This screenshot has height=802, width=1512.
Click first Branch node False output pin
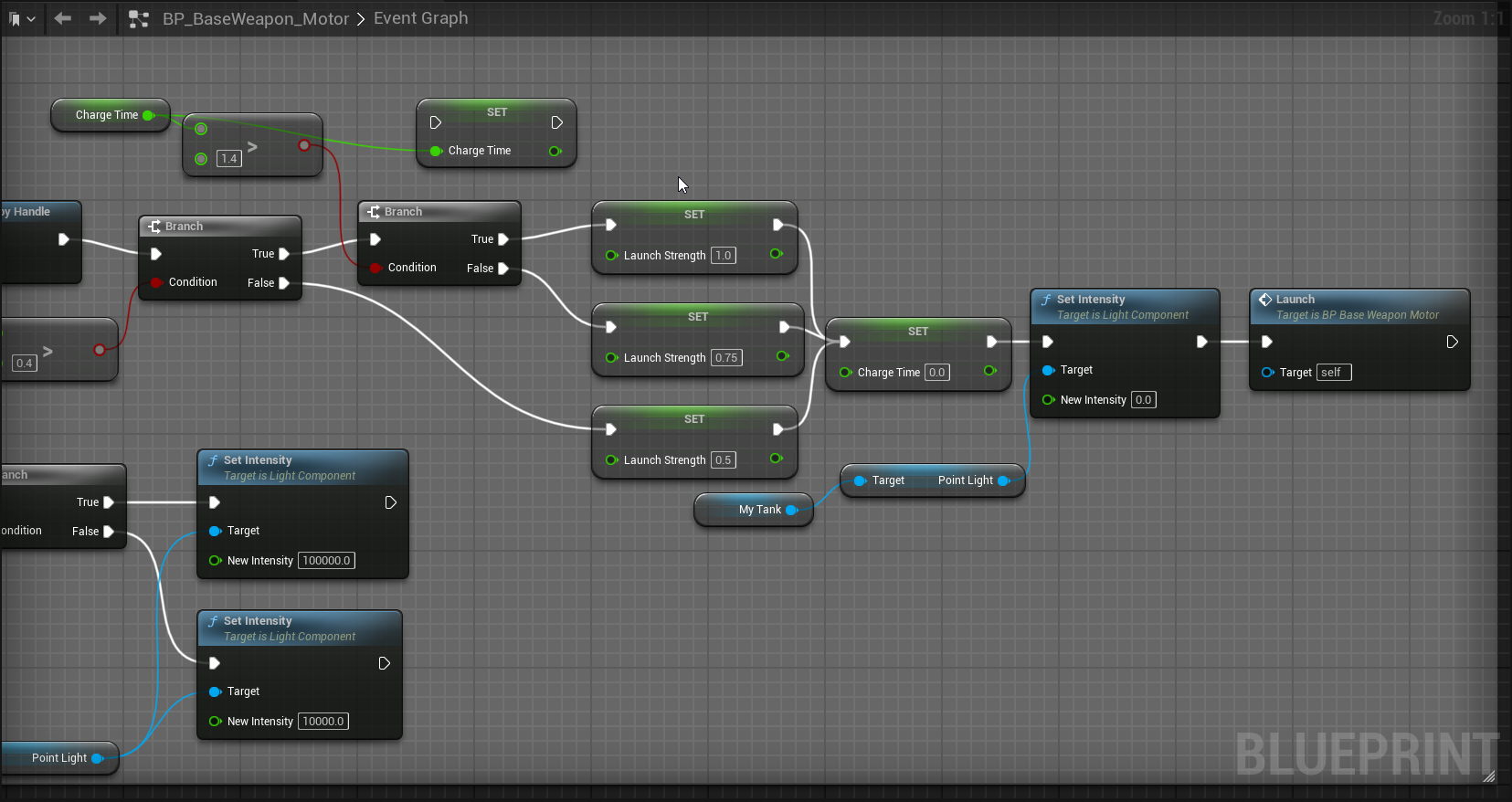(x=284, y=283)
